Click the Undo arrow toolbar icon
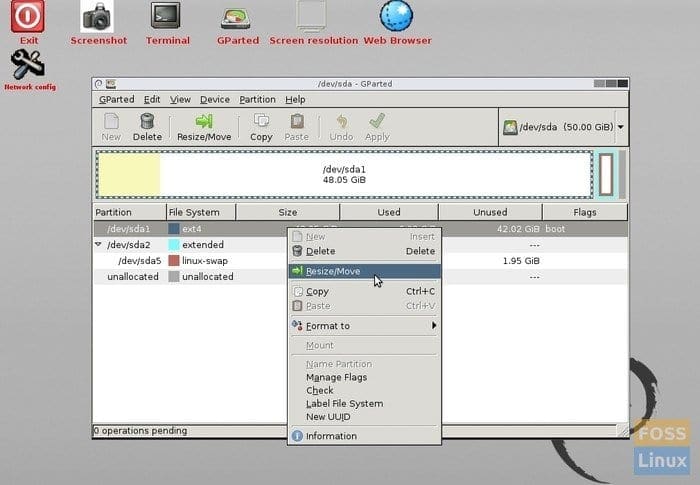Image resolution: width=700 pixels, height=485 pixels. click(341, 121)
